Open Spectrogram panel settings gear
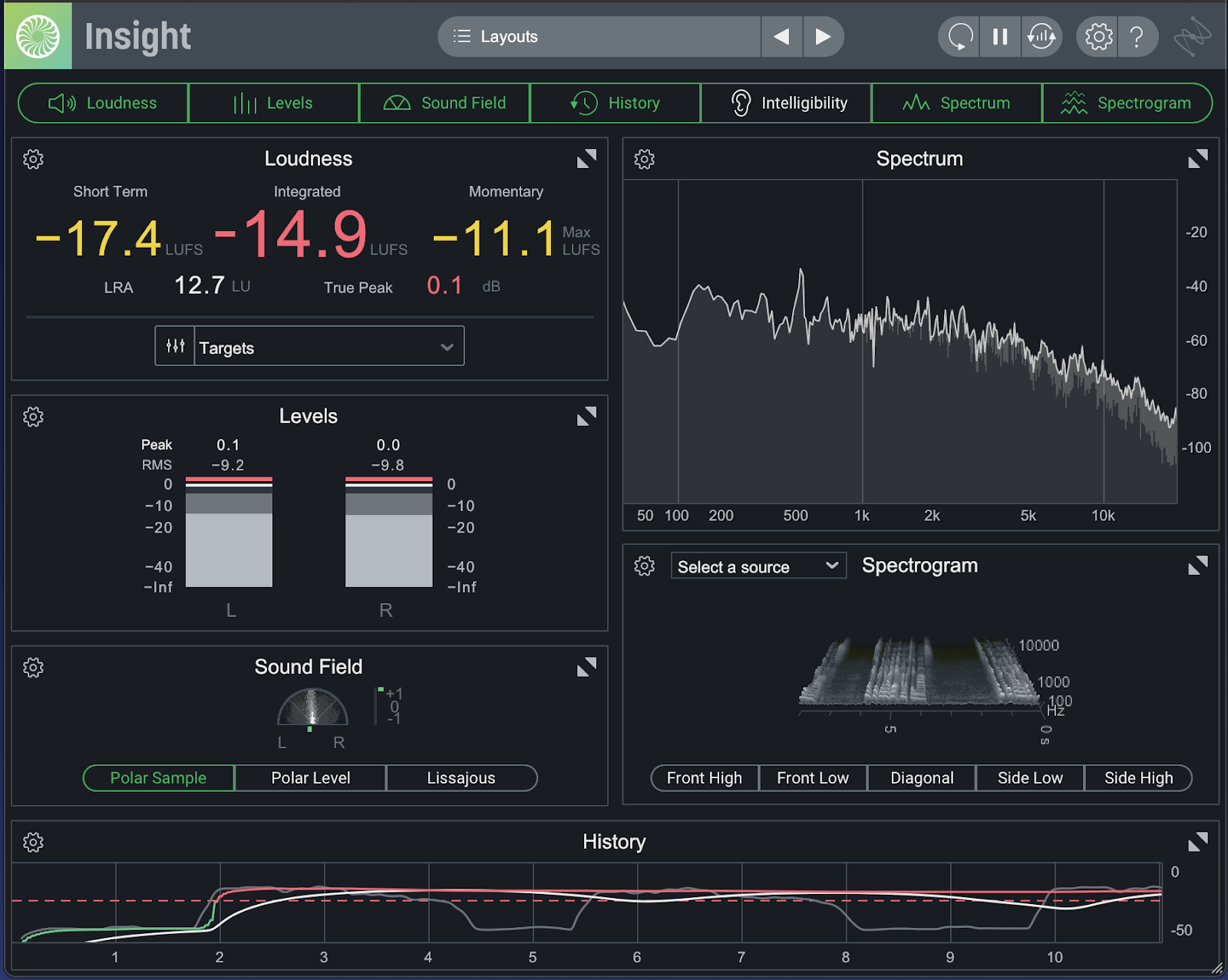The width and height of the screenshot is (1228, 980). (x=645, y=566)
